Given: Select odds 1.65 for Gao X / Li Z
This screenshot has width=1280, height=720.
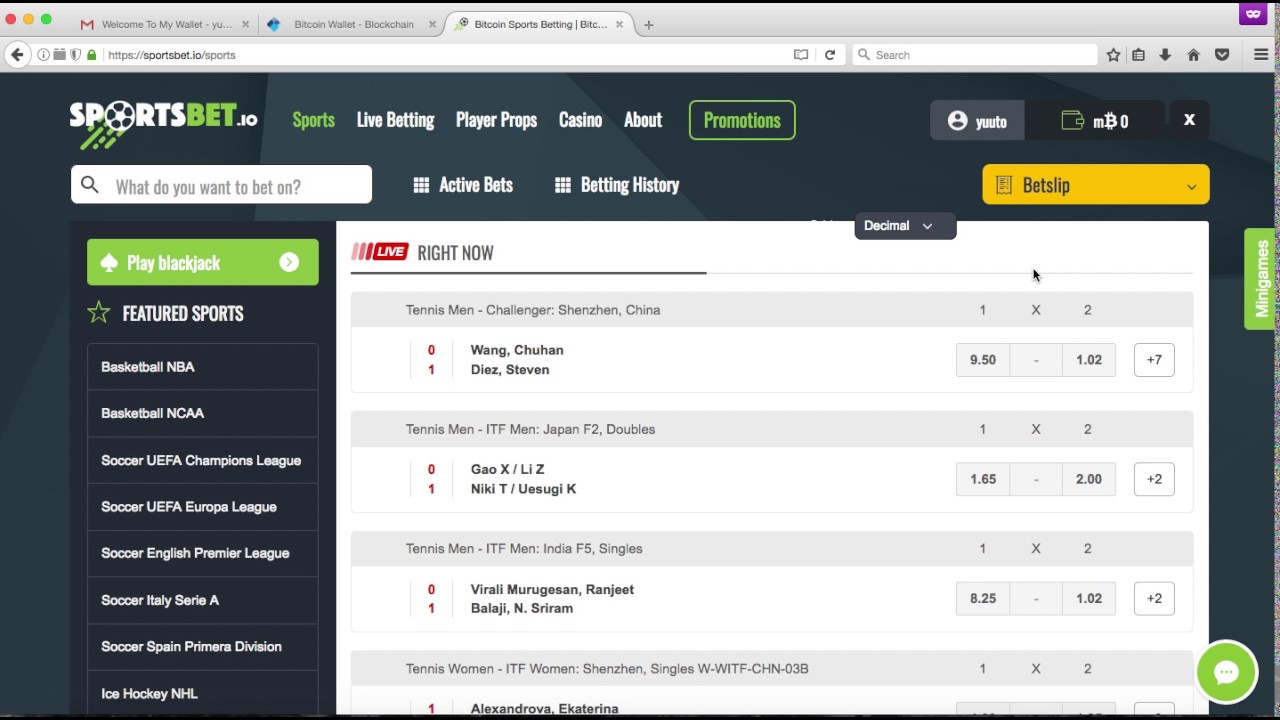Looking at the screenshot, I should coord(982,479).
